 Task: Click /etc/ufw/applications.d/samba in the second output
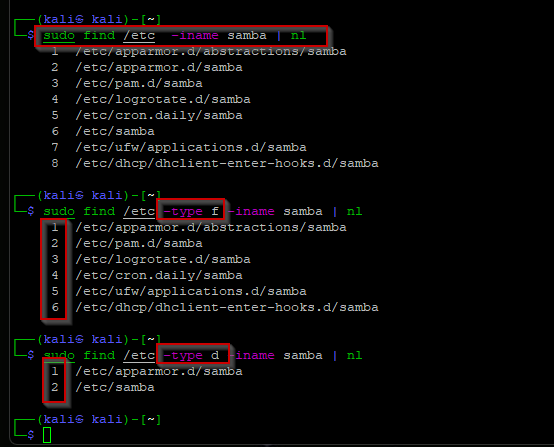[x=191, y=292]
